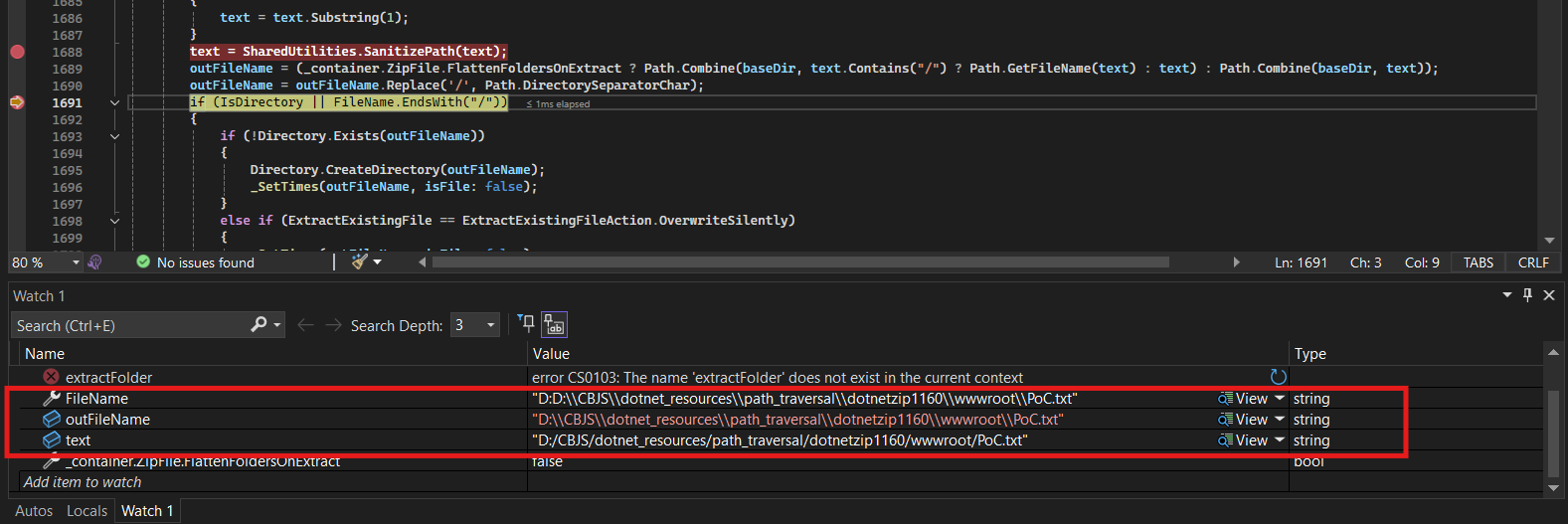Click the code cleanup broom icon
The width and height of the screenshot is (1568, 524).
coord(360,262)
